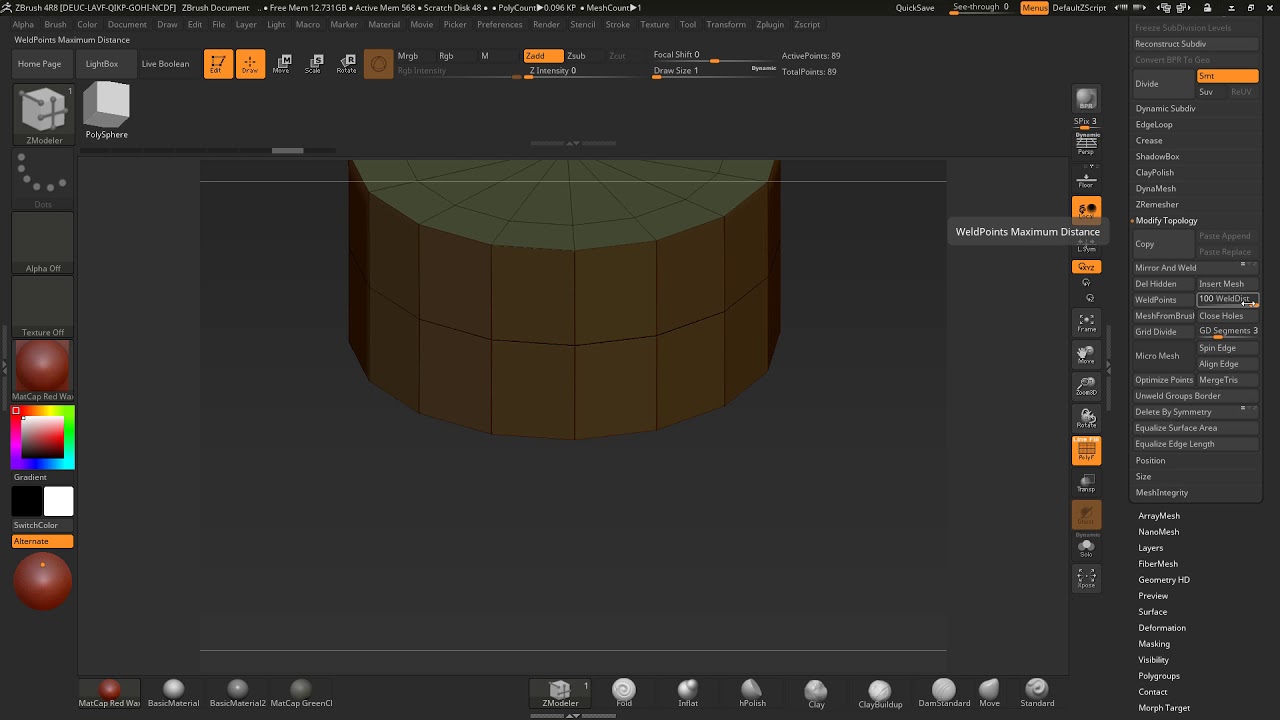Open the Transform menu
The image size is (1280, 720).
(726, 24)
